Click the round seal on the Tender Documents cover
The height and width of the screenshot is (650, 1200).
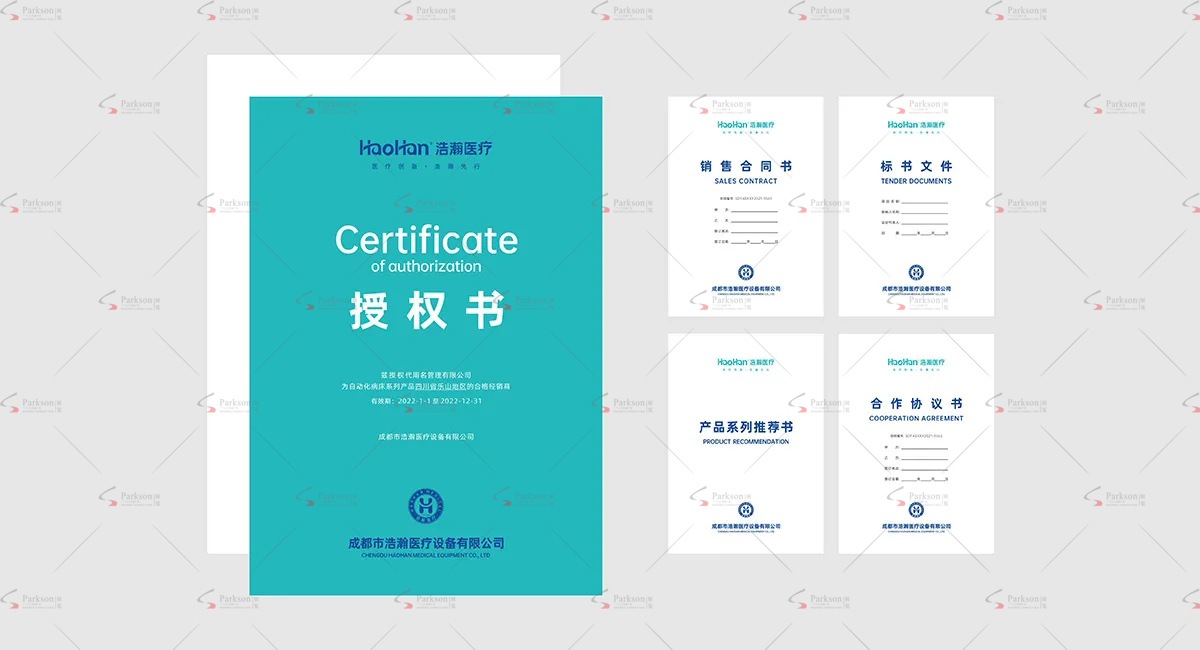pyautogui.click(x=916, y=272)
